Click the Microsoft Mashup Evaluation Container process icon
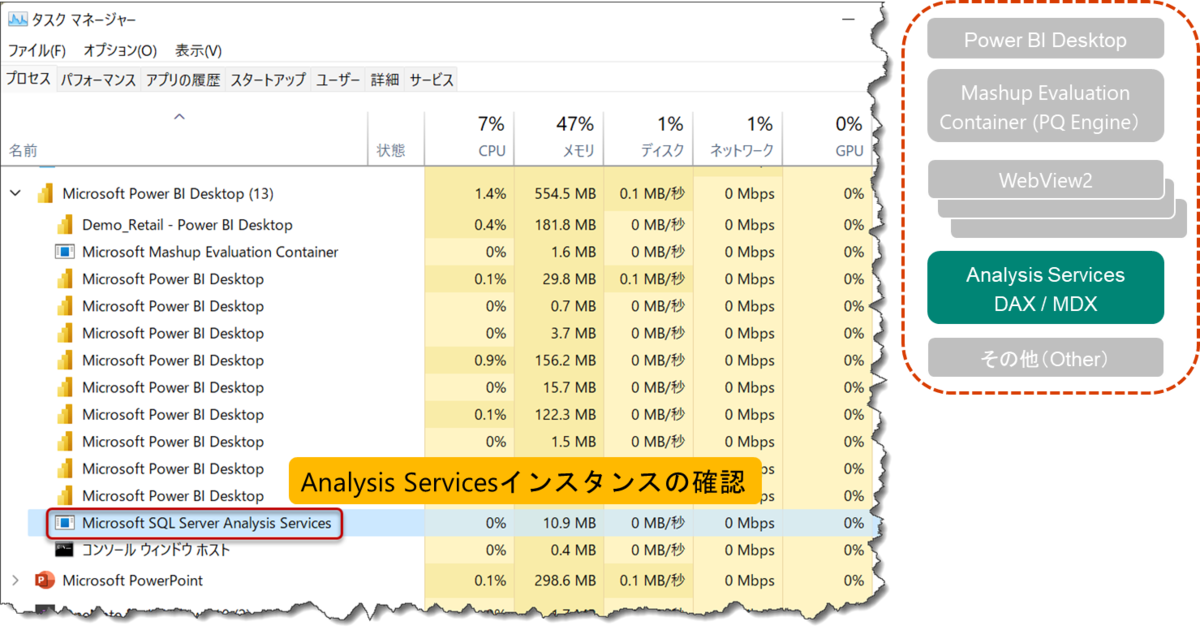Viewport: 1200px width, 639px height. point(64,252)
